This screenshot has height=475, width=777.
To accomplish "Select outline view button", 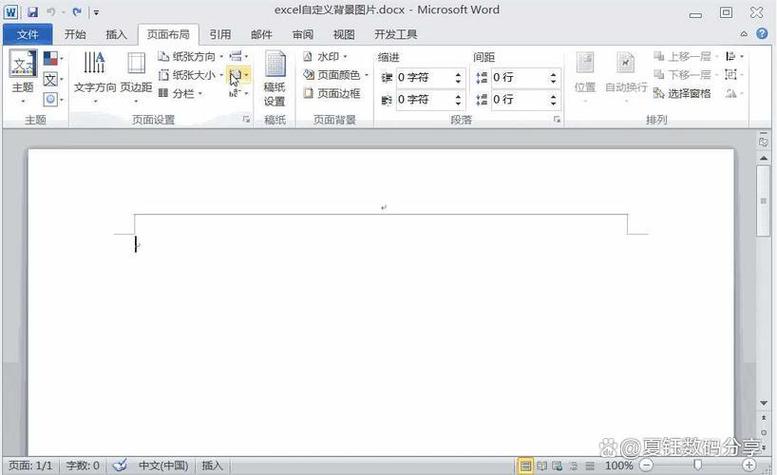I will [574, 466].
